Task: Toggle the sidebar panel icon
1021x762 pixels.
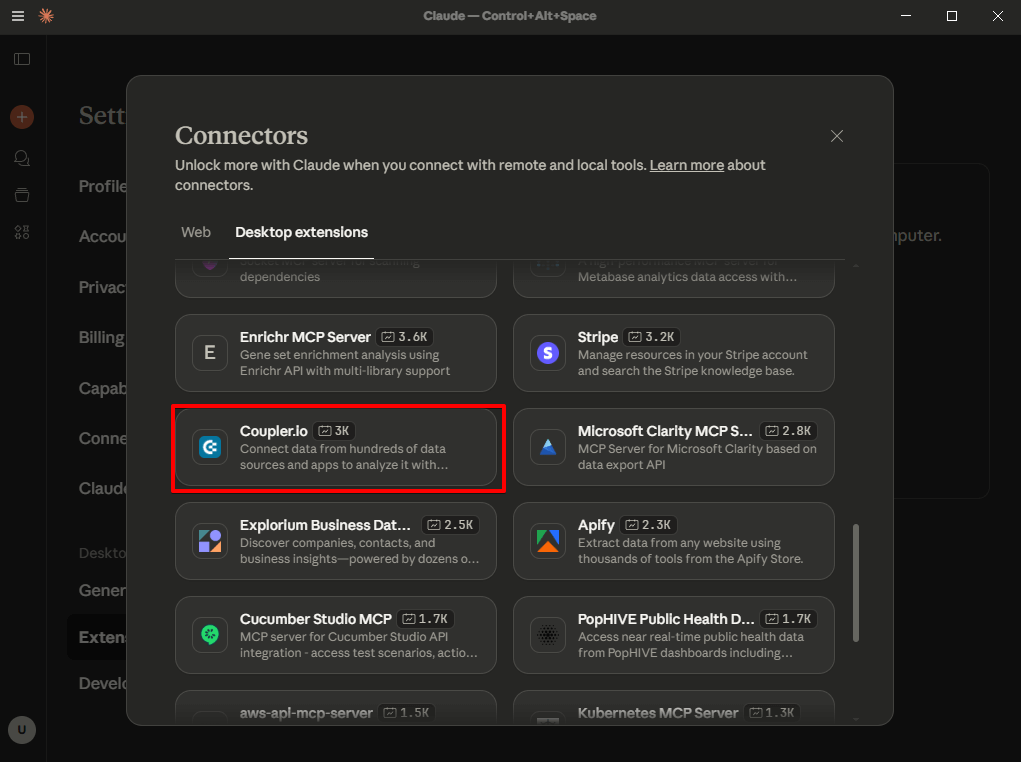Action: tap(22, 59)
